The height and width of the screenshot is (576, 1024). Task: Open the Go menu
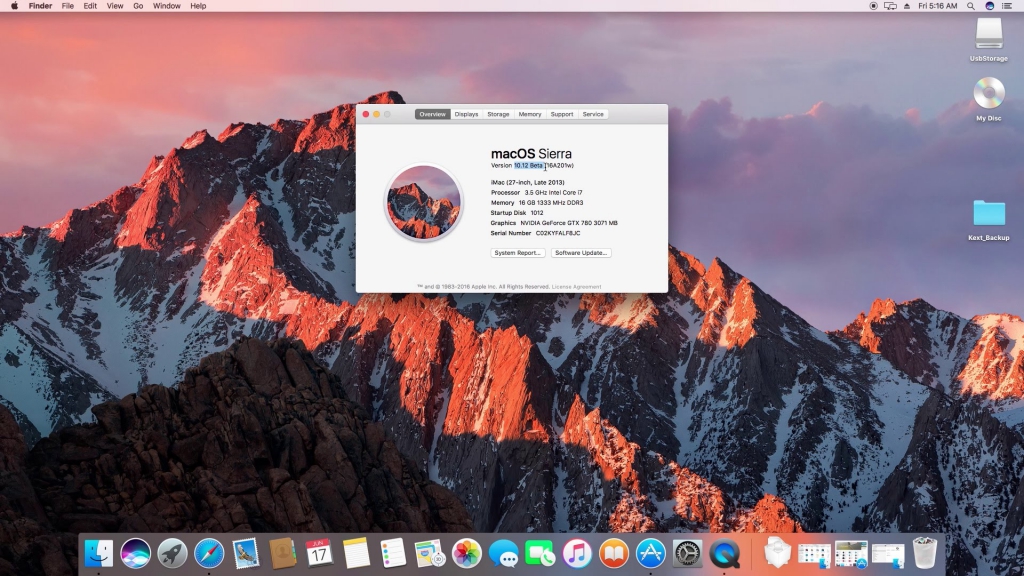138,6
